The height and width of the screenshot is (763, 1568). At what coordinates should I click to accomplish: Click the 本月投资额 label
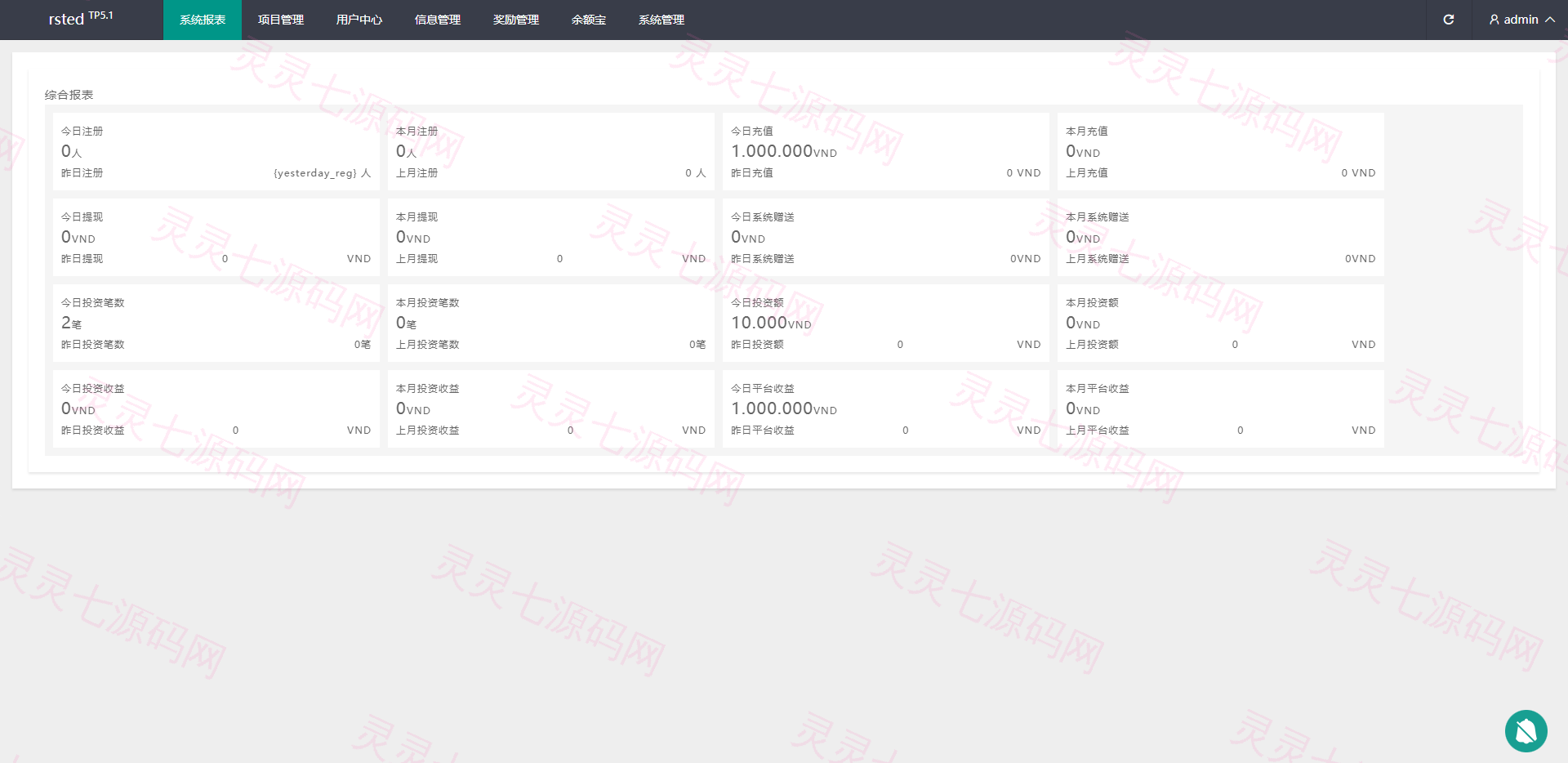pyautogui.click(x=1092, y=302)
